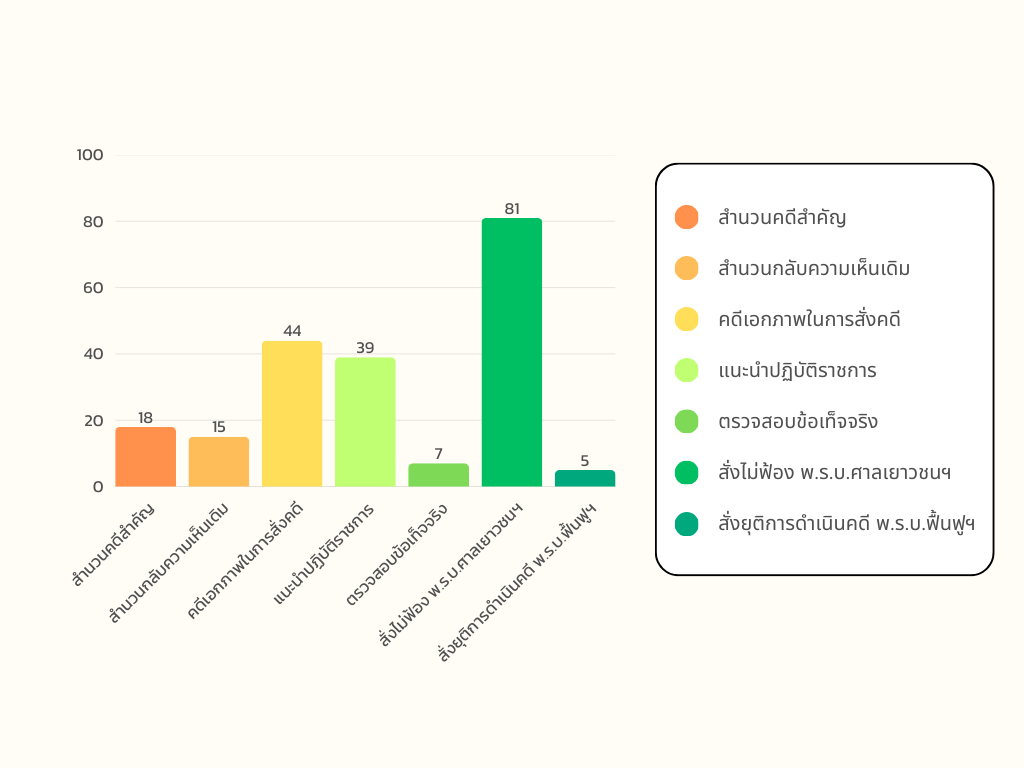
Task: Click the lime bar valued 39
Action: pyautogui.click(x=365, y=422)
